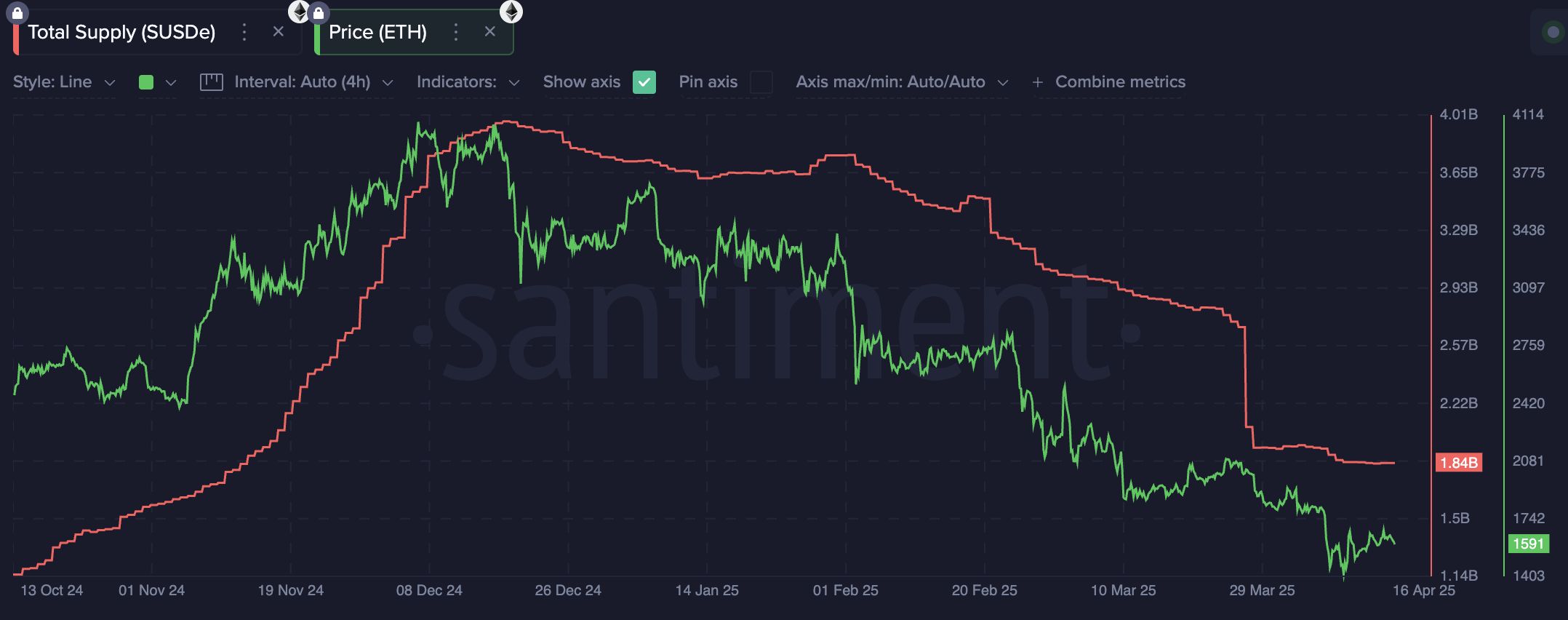Screen dimensions: 1568x620
Task: Uncheck the Show axis checkbox
Action: (644, 82)
